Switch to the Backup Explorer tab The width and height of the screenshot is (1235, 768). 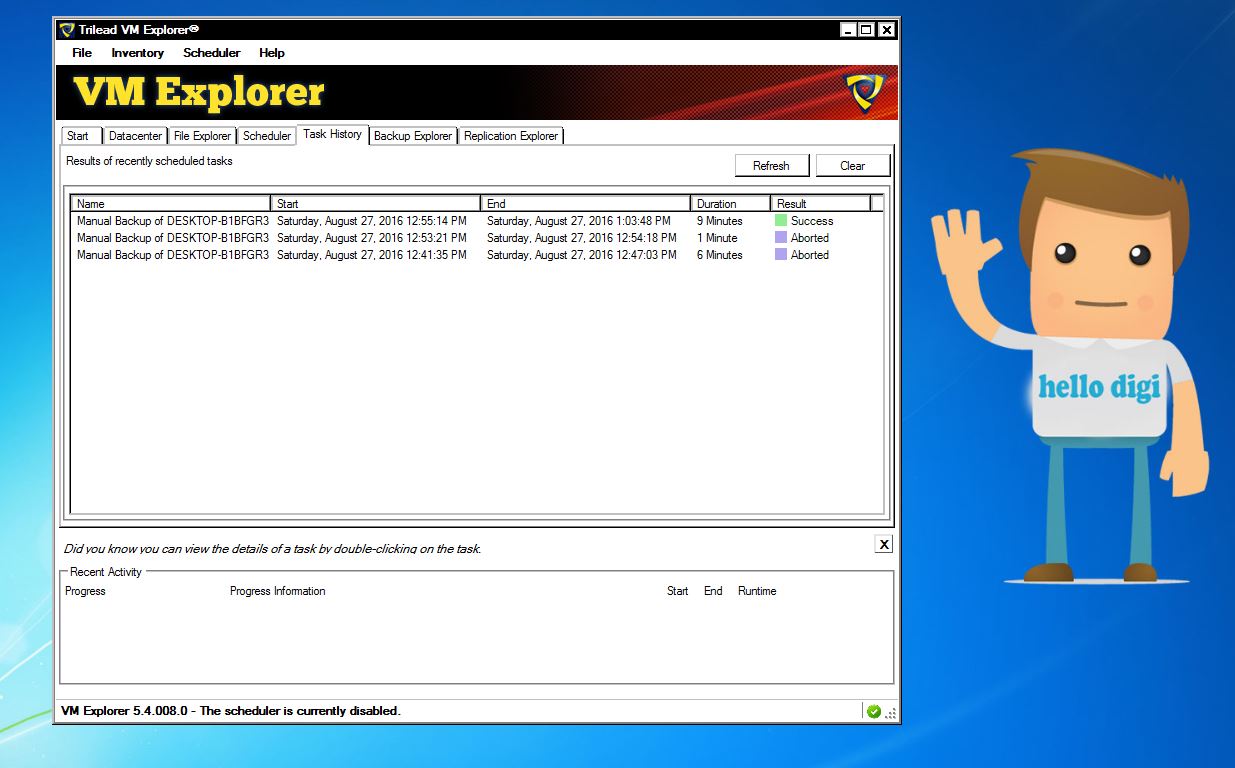(413, 136)
